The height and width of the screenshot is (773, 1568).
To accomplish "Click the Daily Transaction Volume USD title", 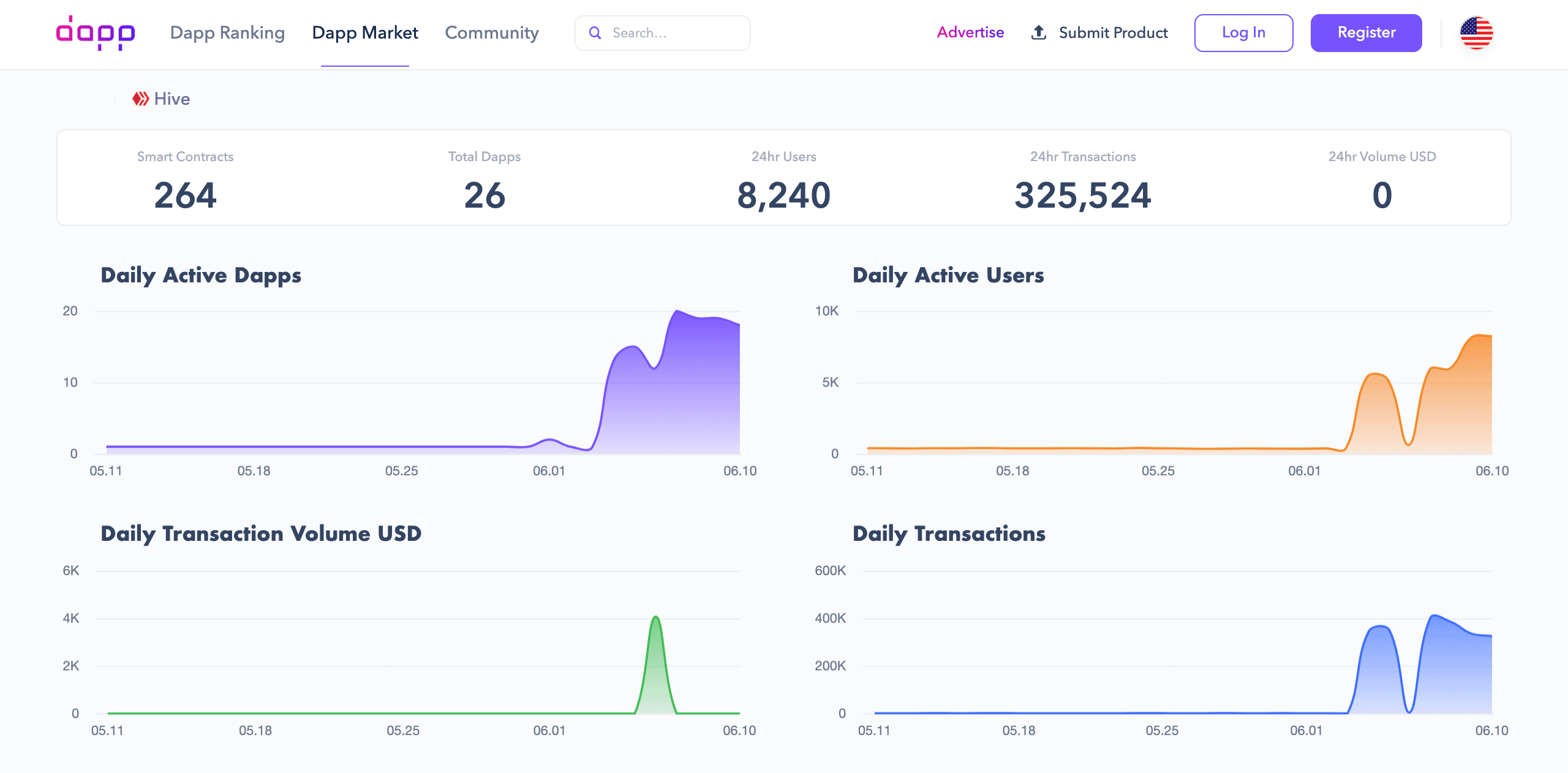I will click(x=261, y=534).
